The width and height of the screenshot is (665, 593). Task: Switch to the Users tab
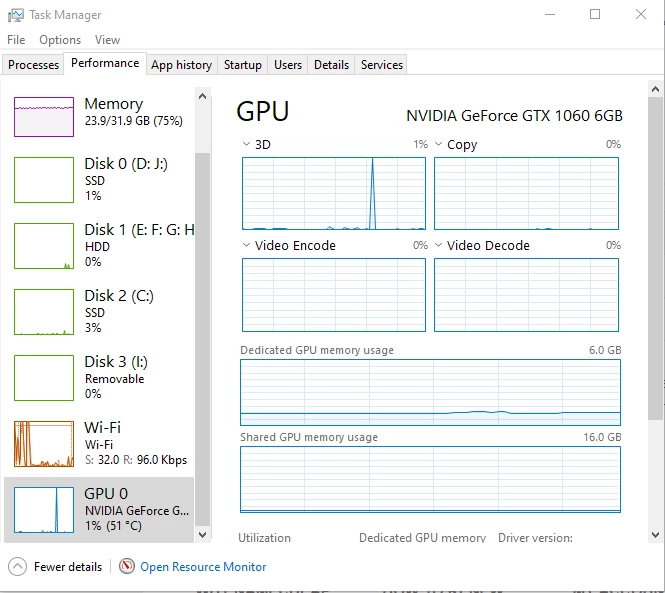pyautogui.click(x=288, y=65)
